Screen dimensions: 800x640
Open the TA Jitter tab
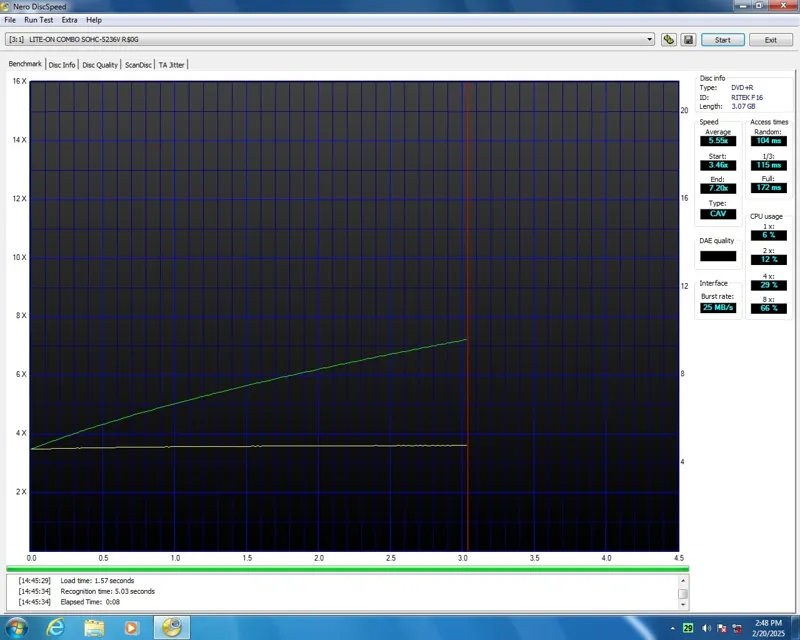point(171,64)
